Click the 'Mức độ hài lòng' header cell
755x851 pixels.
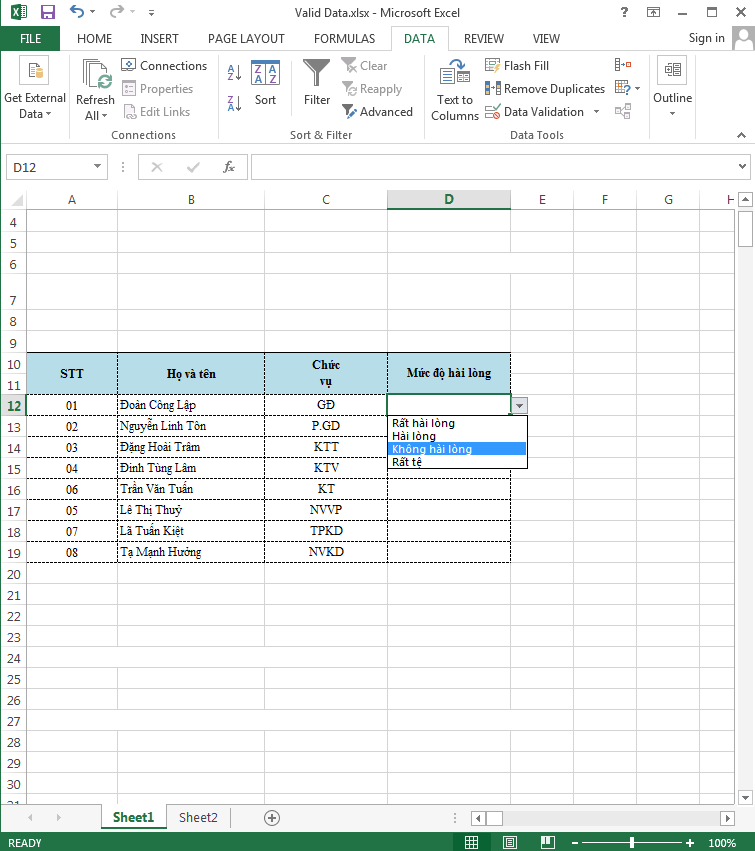coord(448,373)
